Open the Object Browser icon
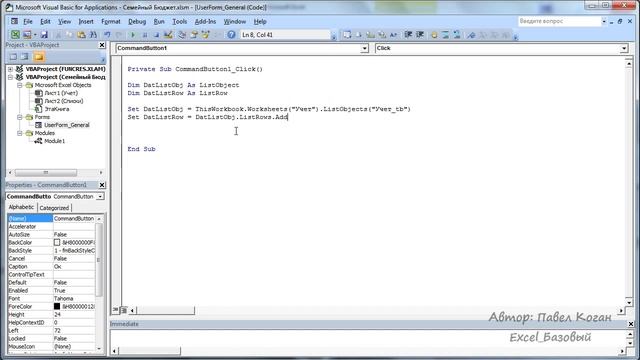The width and height of the screenshot is (640, 360). 205,35
